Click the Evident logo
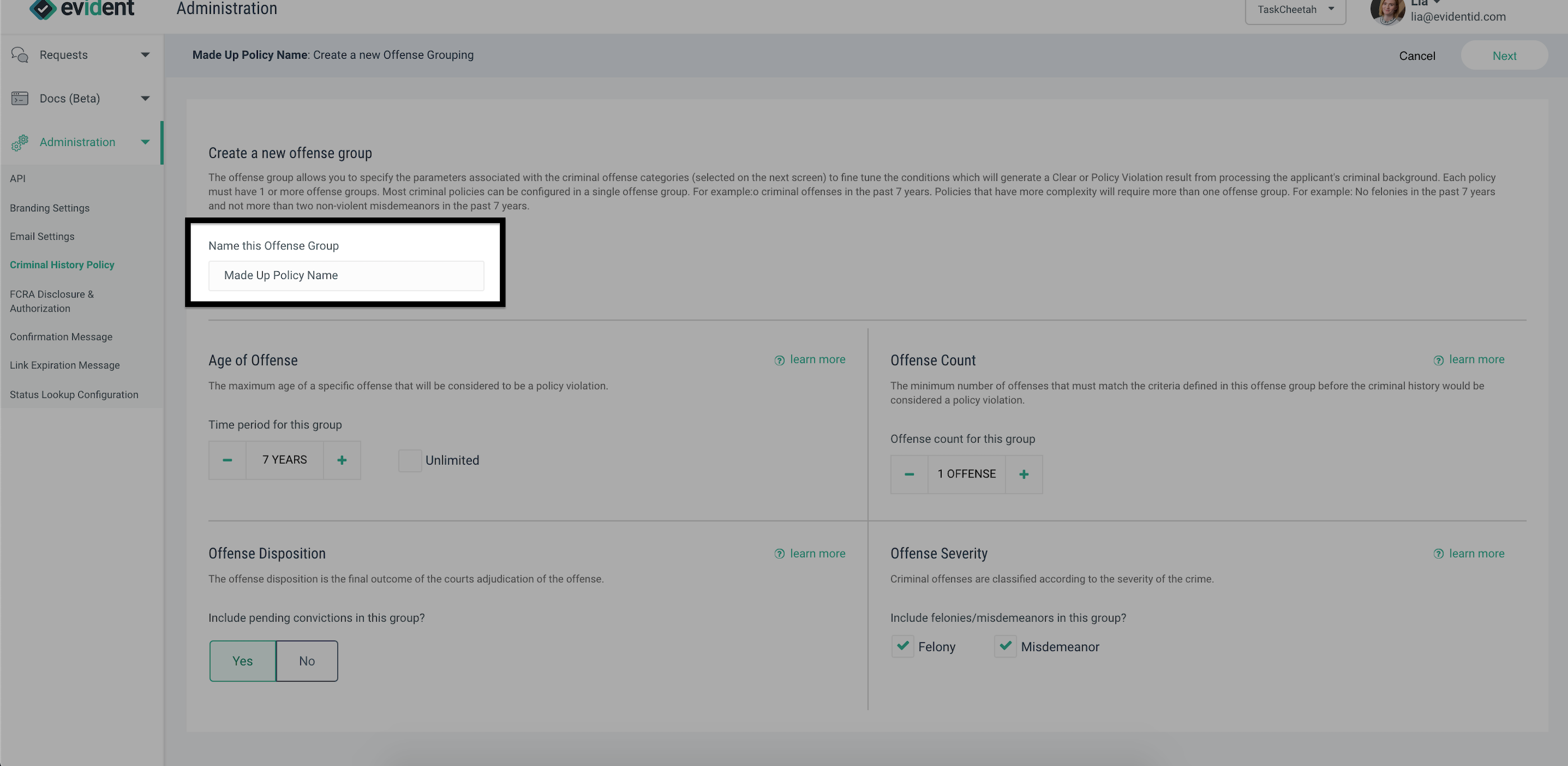This screenshot has width=1568, height=766. 82,8
